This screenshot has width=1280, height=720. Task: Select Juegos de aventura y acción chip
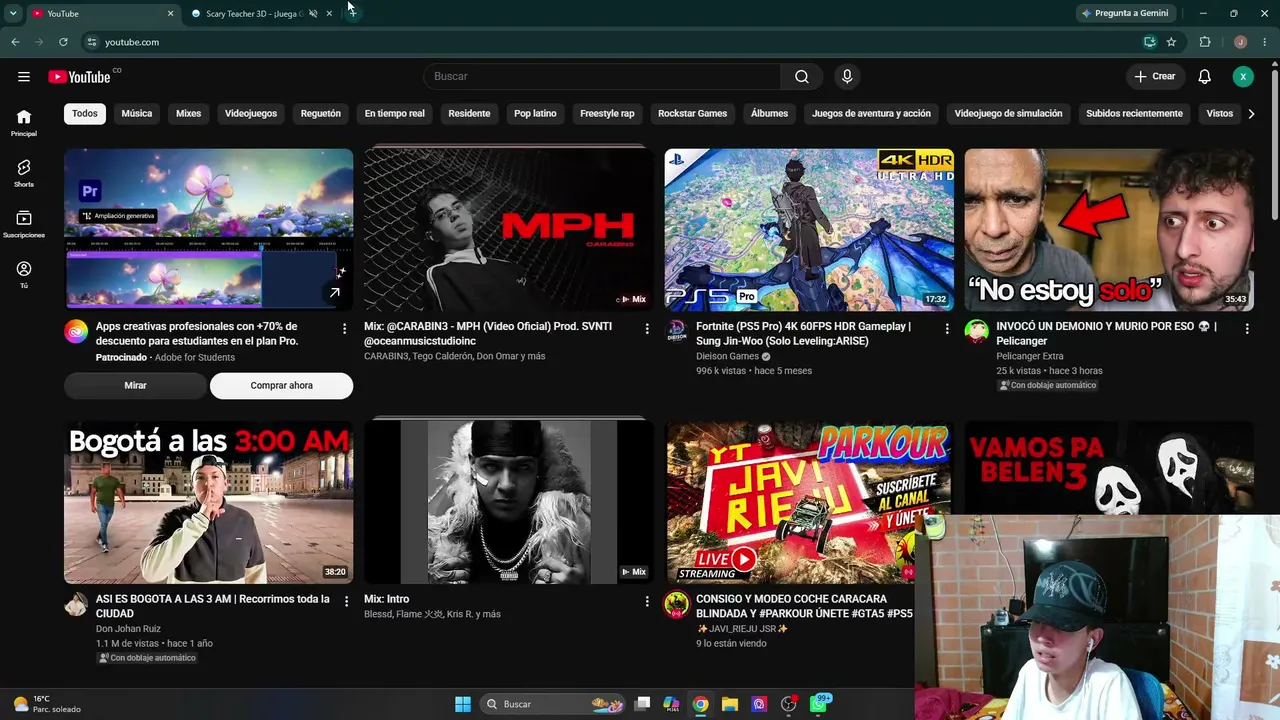coord(872,114)
